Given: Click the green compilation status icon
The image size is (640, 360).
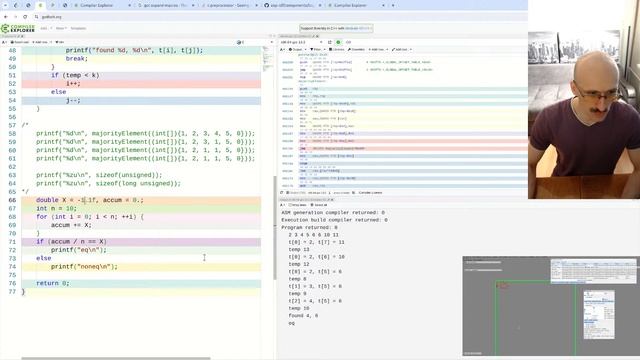Looking at the screenshot, I should [x=338, y=42].
